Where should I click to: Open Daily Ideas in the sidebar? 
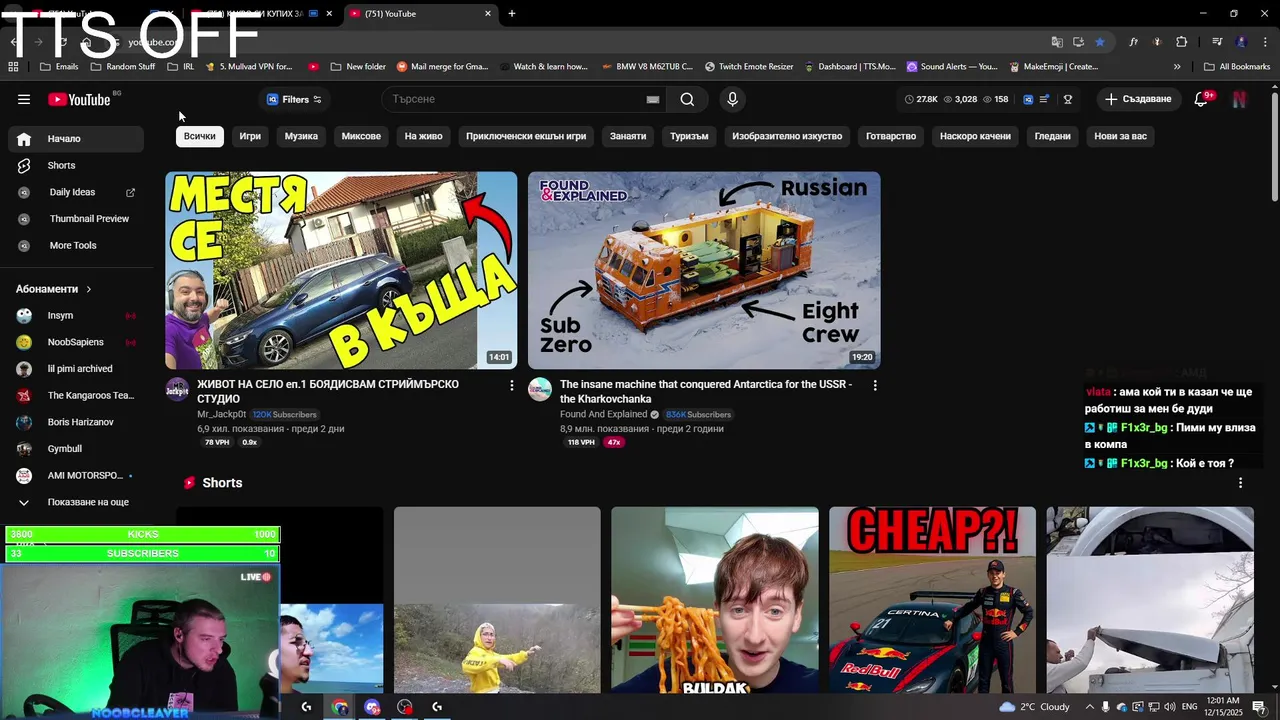(x=76, y=192)
